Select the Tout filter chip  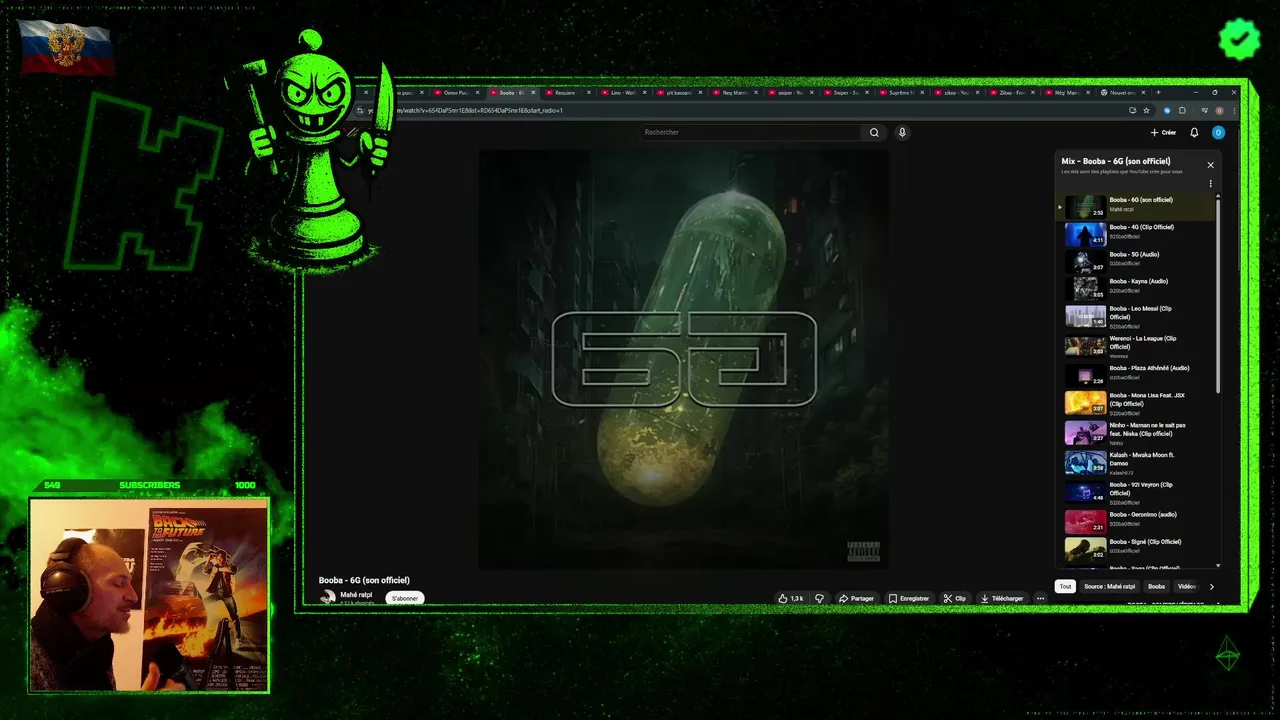pos(1065,586)
